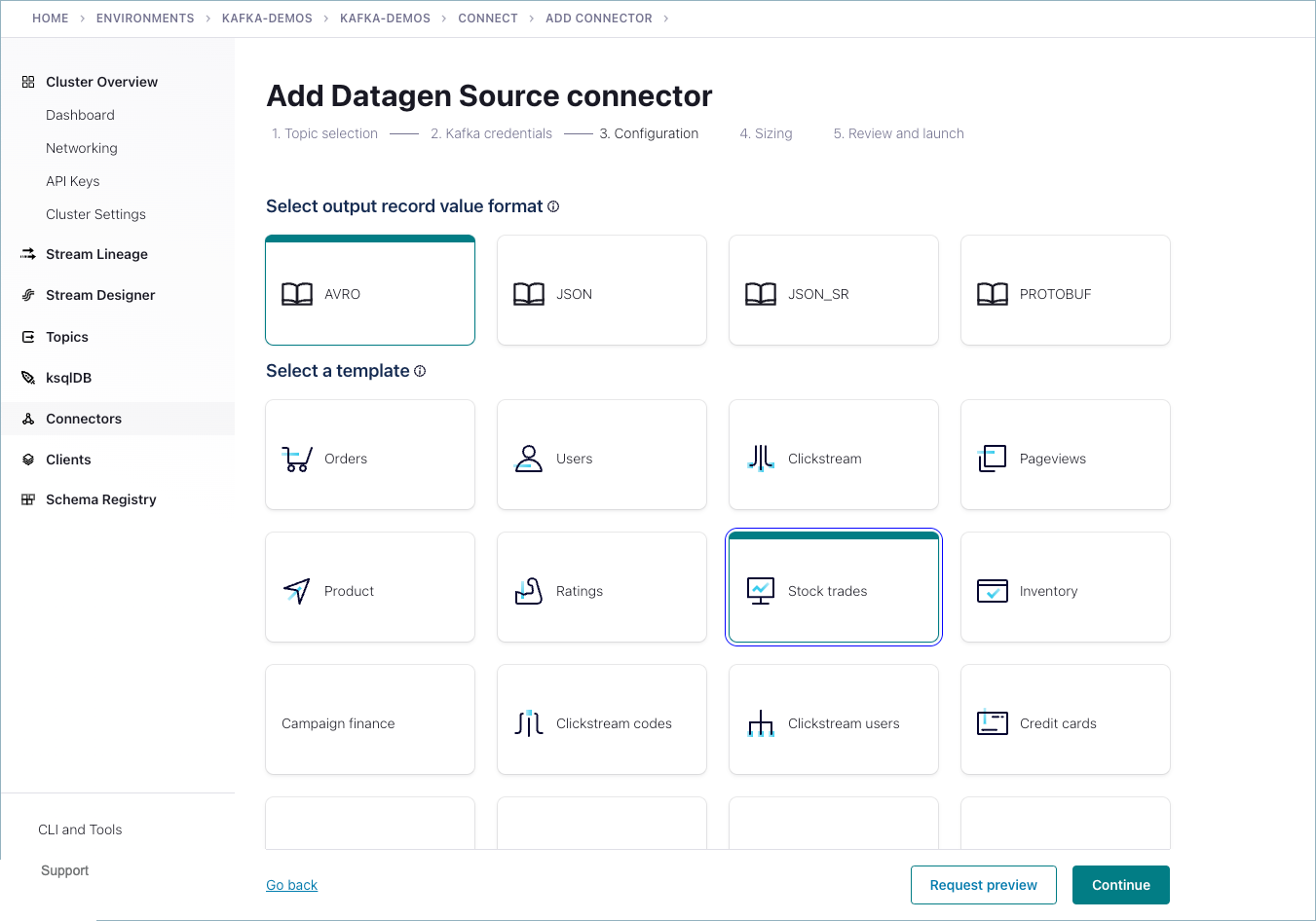Viewport: 1316px width, 921px height.
Task: Select the Stream Lineage sidebar icon
Action: coord(27,254)
